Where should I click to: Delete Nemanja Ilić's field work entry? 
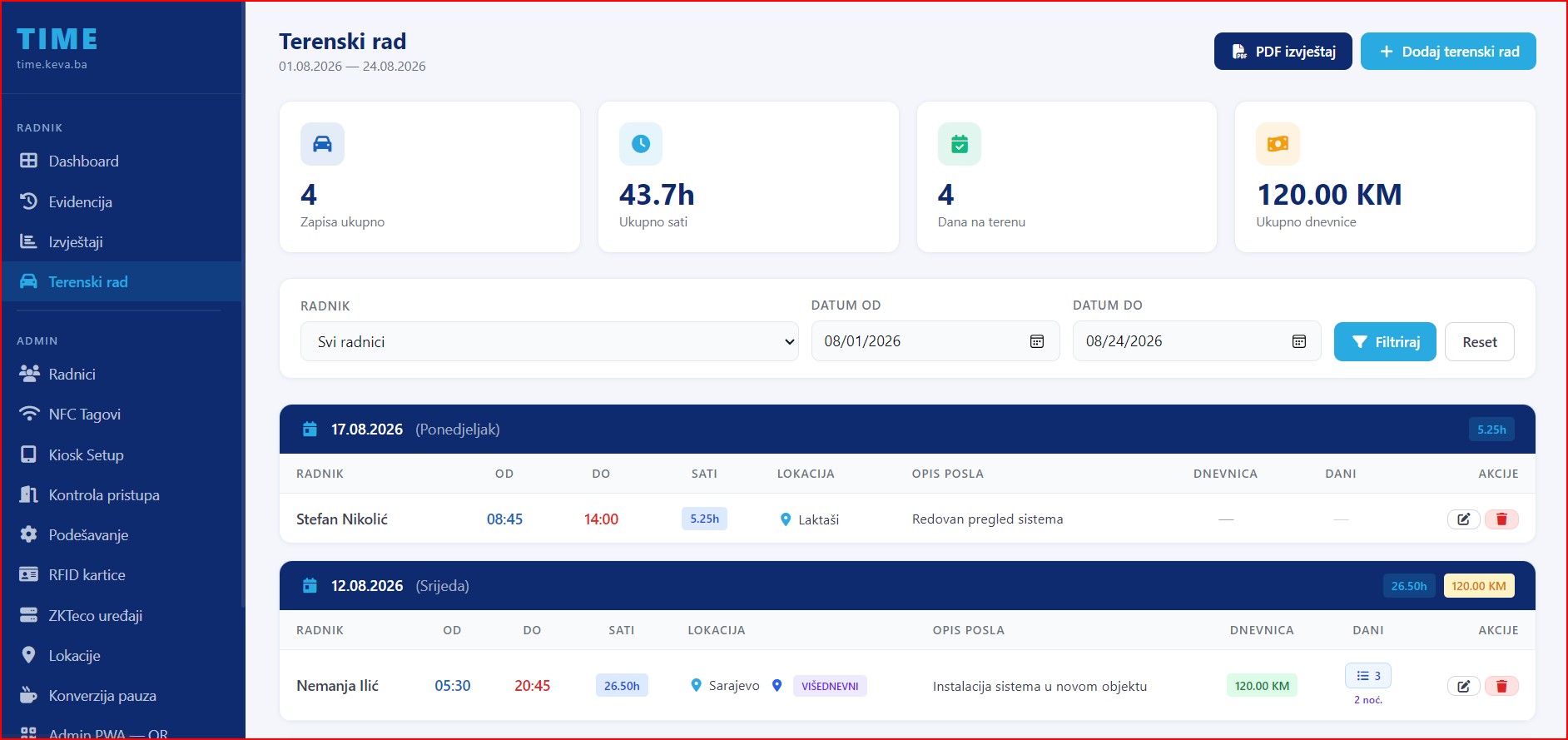(x=1501, y=686)
